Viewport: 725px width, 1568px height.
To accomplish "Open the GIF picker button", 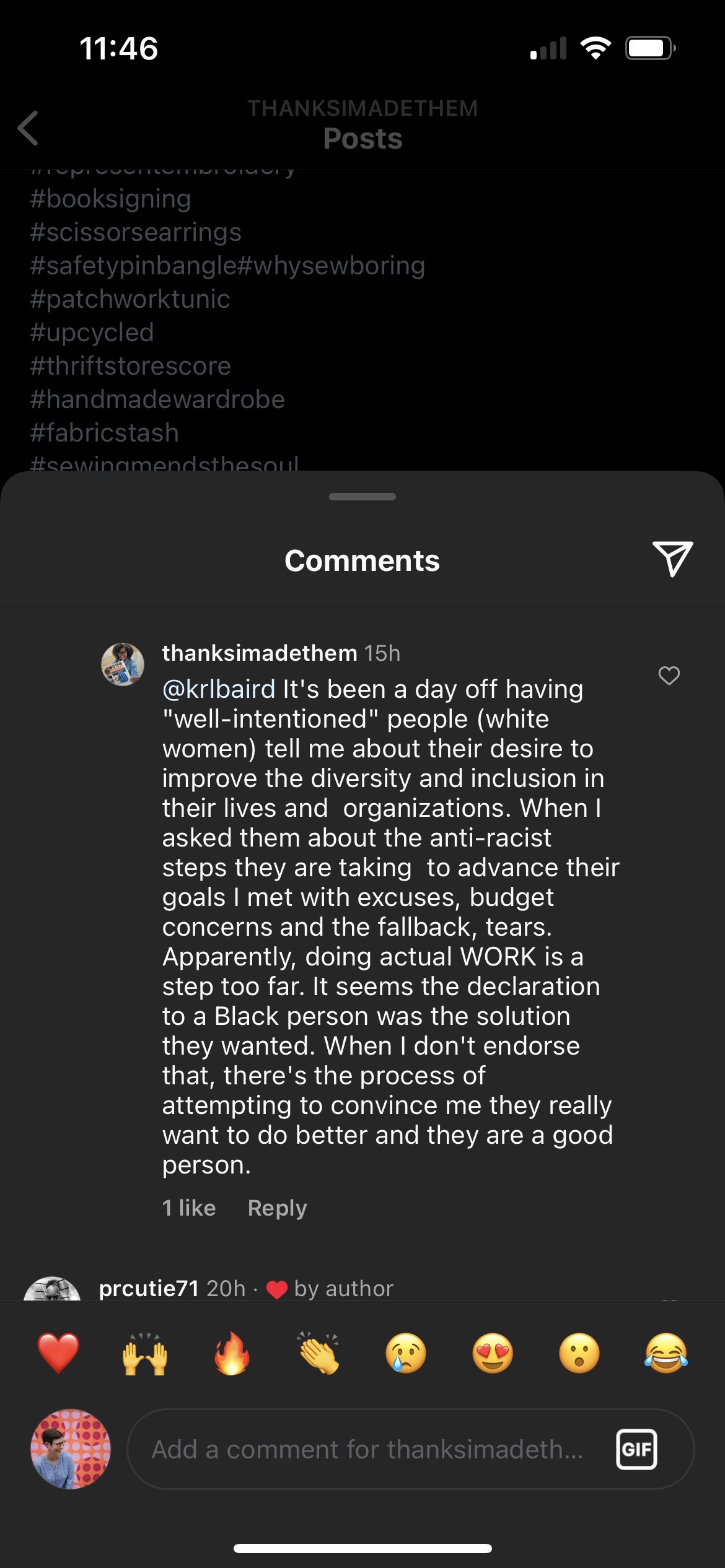I will tap(636, 1449).
